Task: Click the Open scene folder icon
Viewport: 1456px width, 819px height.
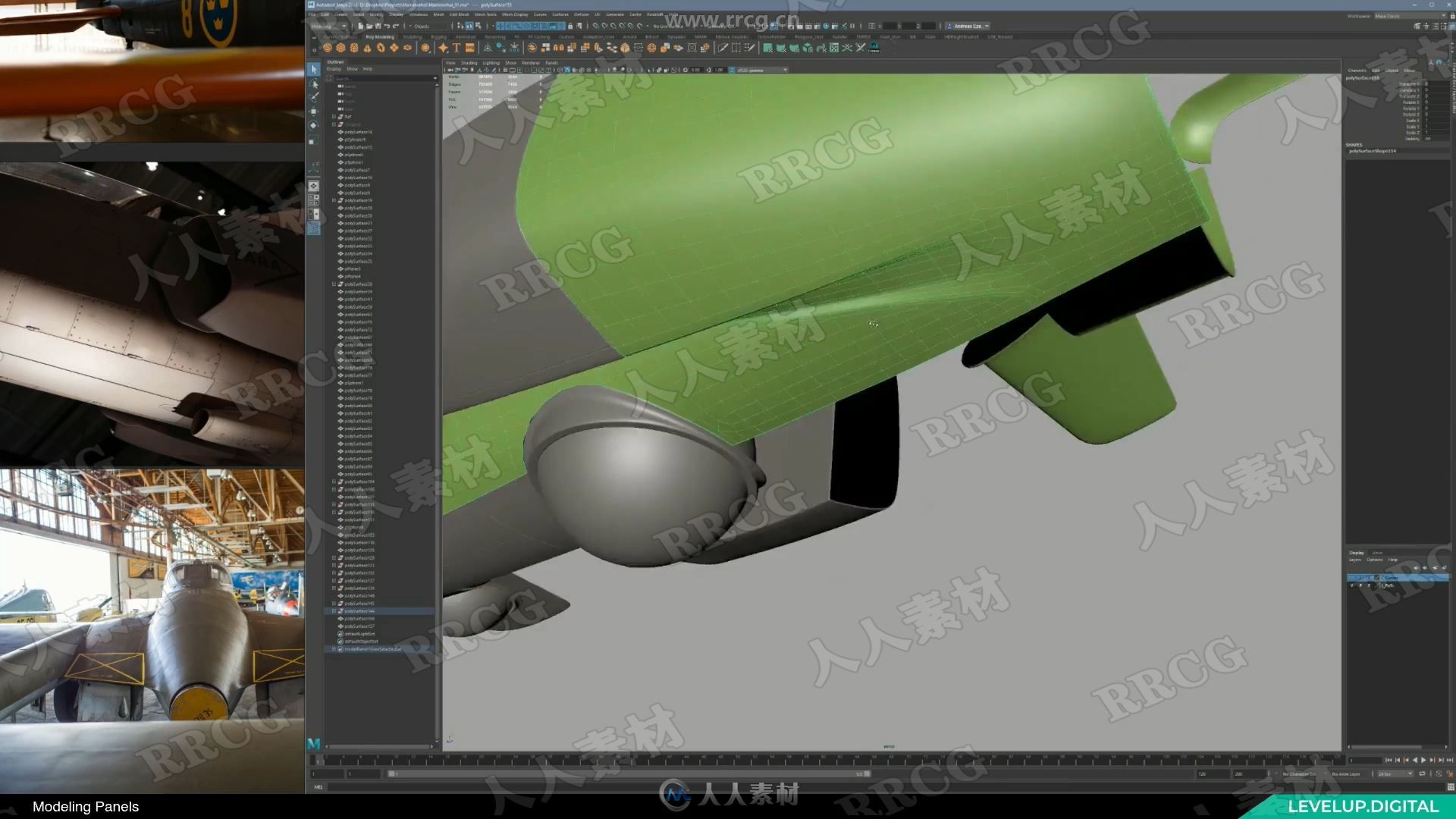Action: pos(369,26)
